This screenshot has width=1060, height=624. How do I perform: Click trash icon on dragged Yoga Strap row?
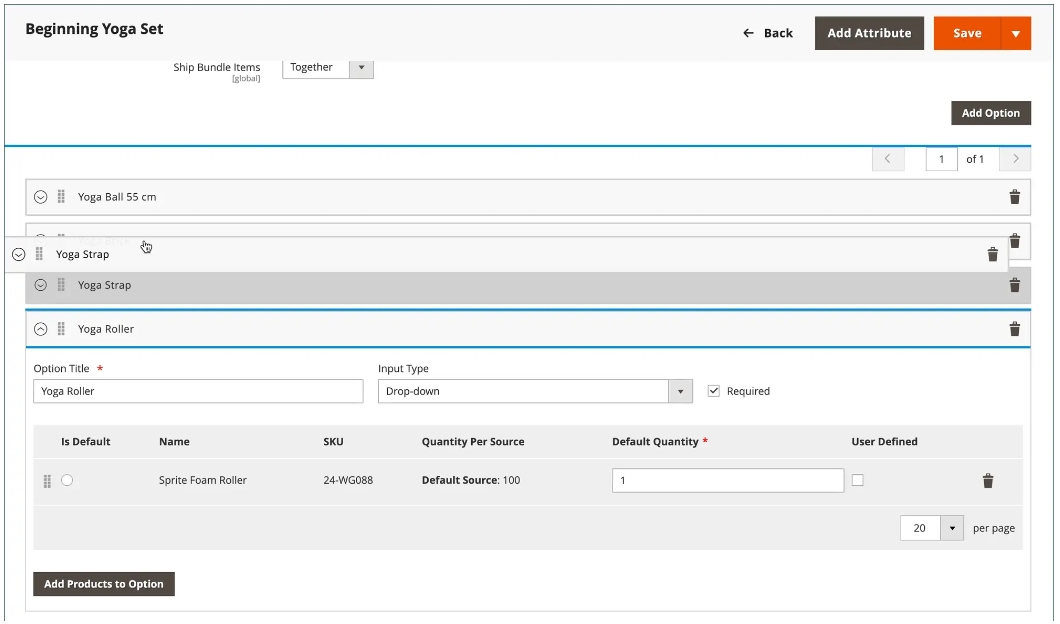pos(992,254)
